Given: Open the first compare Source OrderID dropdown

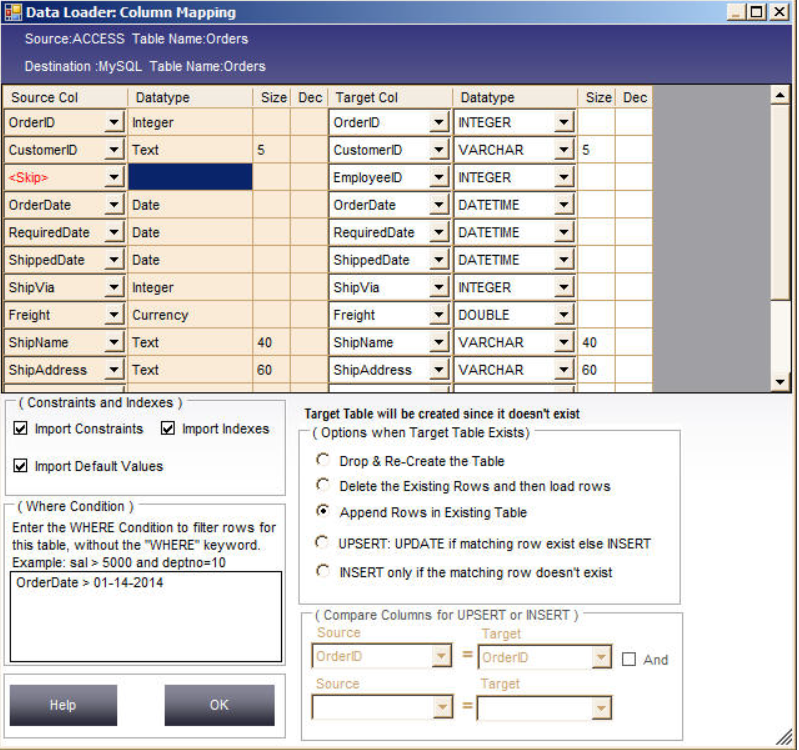Looking at the screenshot, I should pos(442,656).
